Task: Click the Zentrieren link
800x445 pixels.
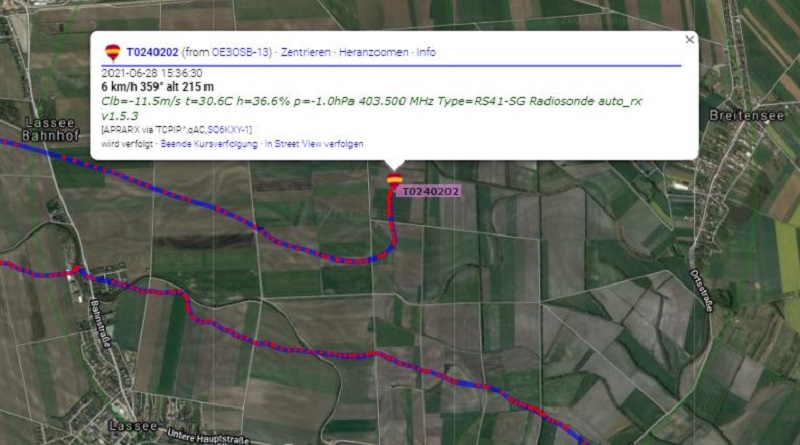Action: point(306,52)
